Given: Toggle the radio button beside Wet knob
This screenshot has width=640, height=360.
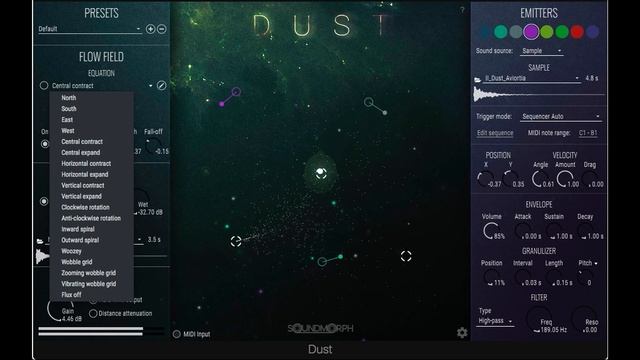Looking at the screenshot, I should coord(44,201).
